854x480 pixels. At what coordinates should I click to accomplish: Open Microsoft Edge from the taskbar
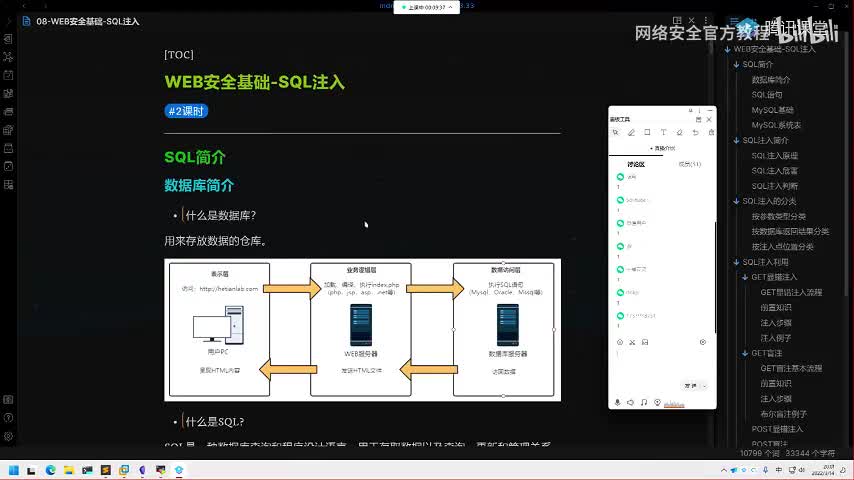click(x=51, y=470)
